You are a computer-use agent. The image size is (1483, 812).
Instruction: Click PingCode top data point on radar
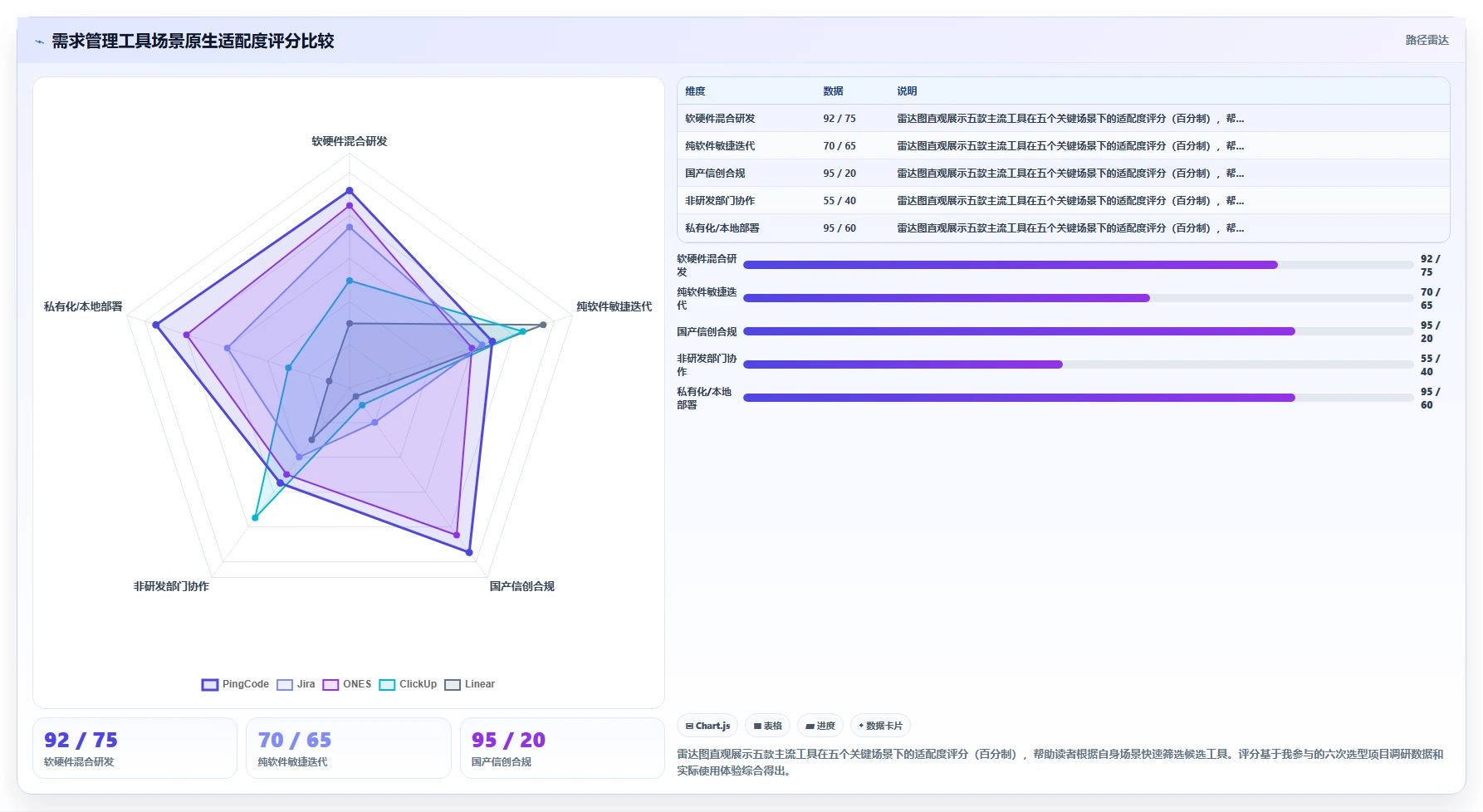click(350, 190)
